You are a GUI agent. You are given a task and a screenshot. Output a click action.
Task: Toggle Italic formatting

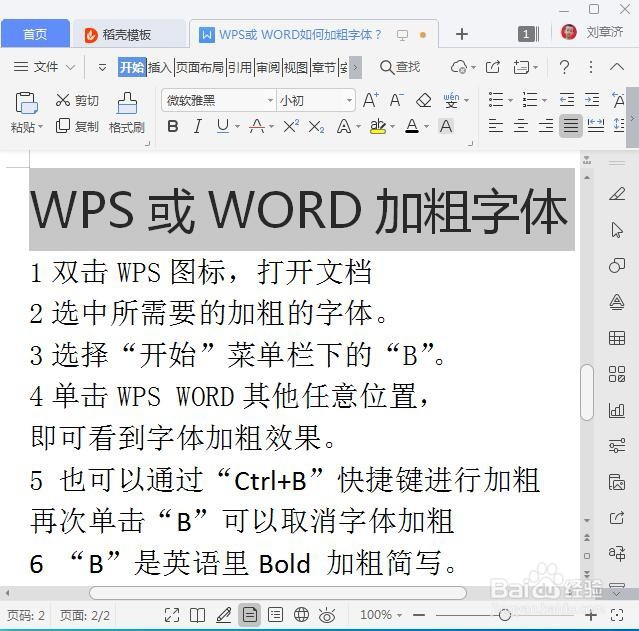[x=198, y=126]
